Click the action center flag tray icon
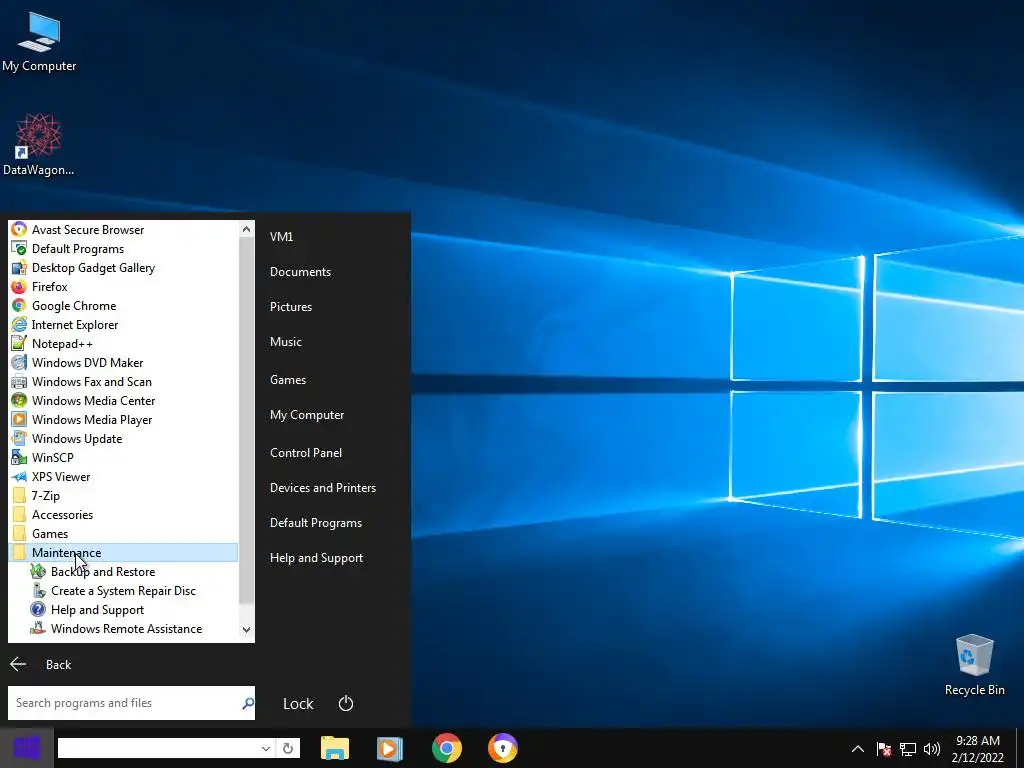This screenshot has height=768, width=1024. [x=884, y=749]
